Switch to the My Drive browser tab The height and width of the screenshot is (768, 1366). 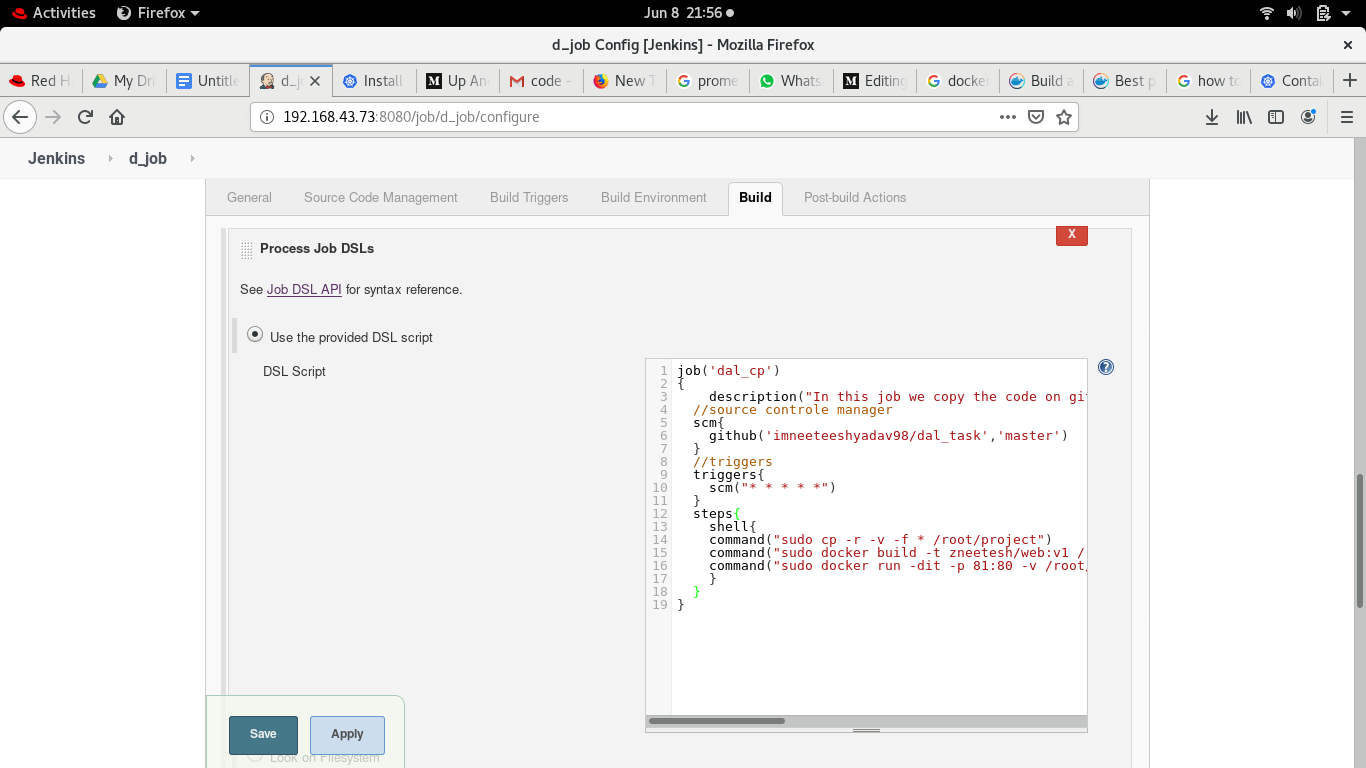pyautogui.click(x=124, y=81)
